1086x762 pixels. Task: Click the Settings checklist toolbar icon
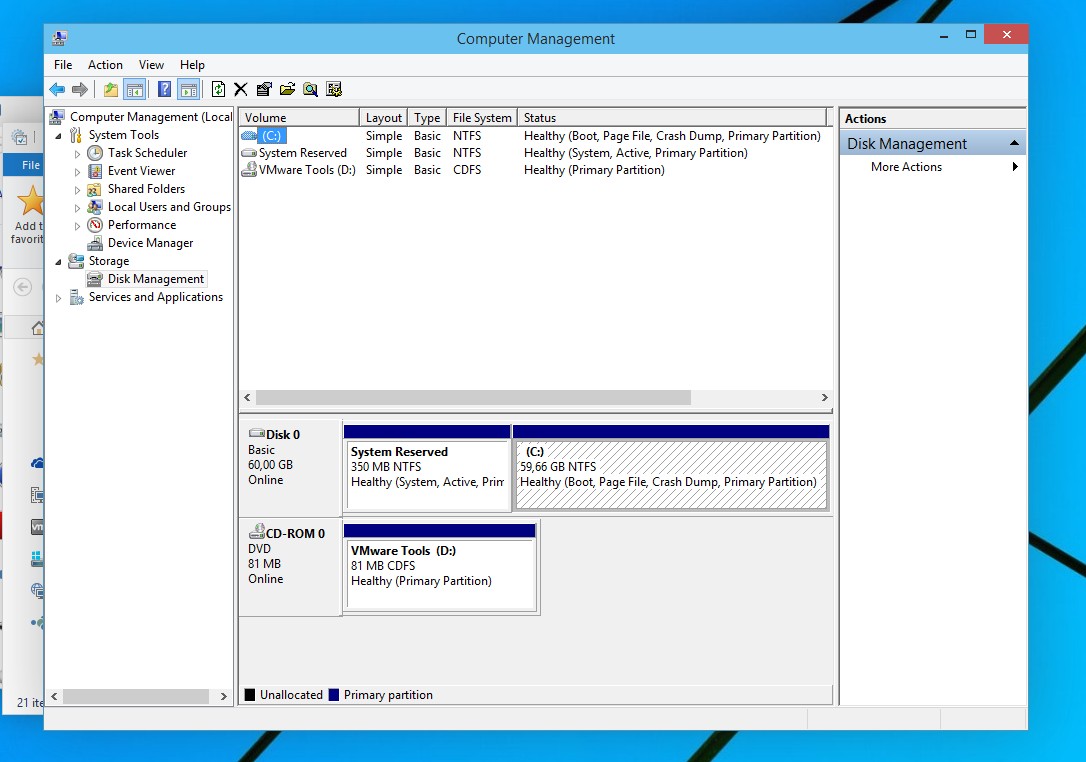tap(334, 89)
